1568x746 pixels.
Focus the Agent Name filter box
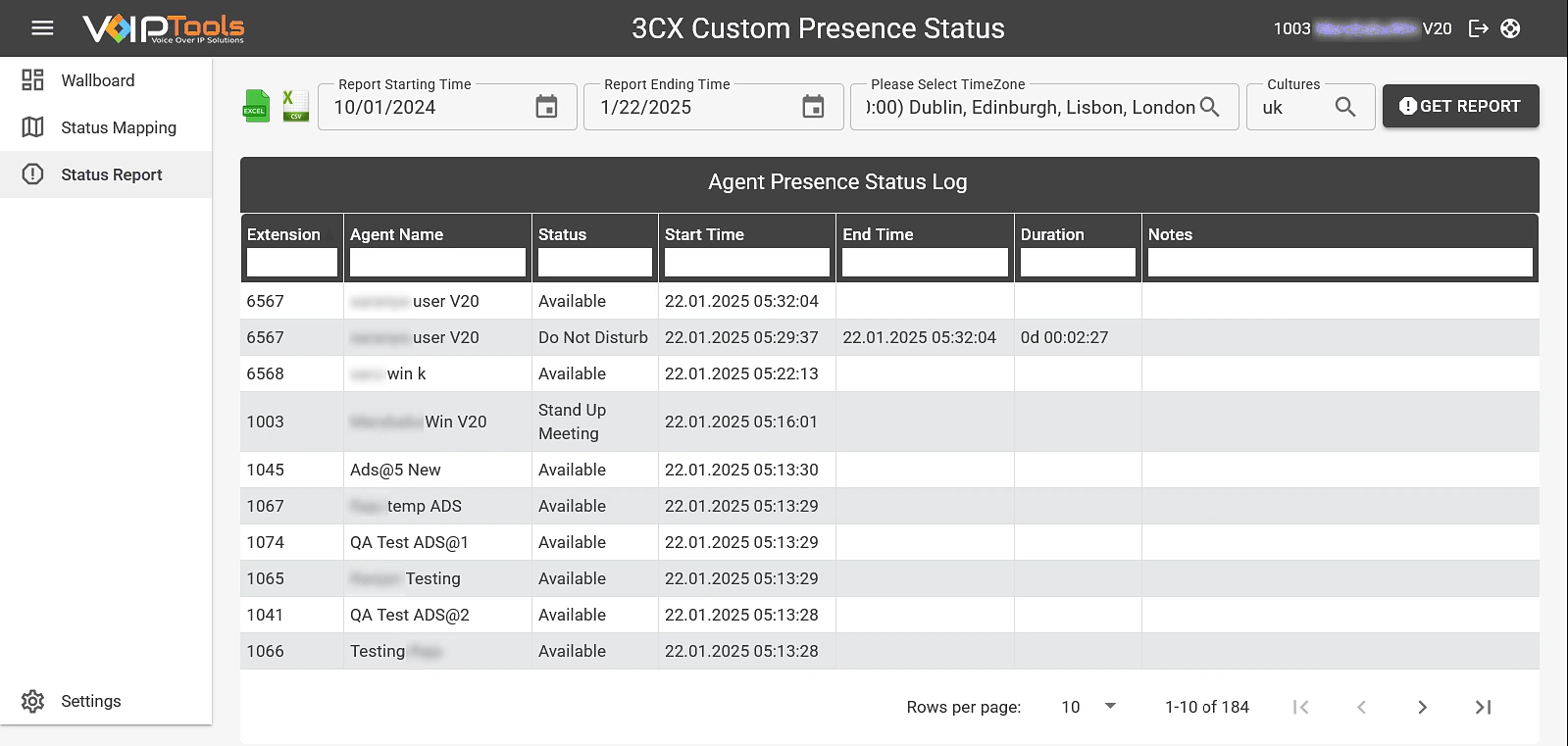pyautogui.click(x=437, y=262)
